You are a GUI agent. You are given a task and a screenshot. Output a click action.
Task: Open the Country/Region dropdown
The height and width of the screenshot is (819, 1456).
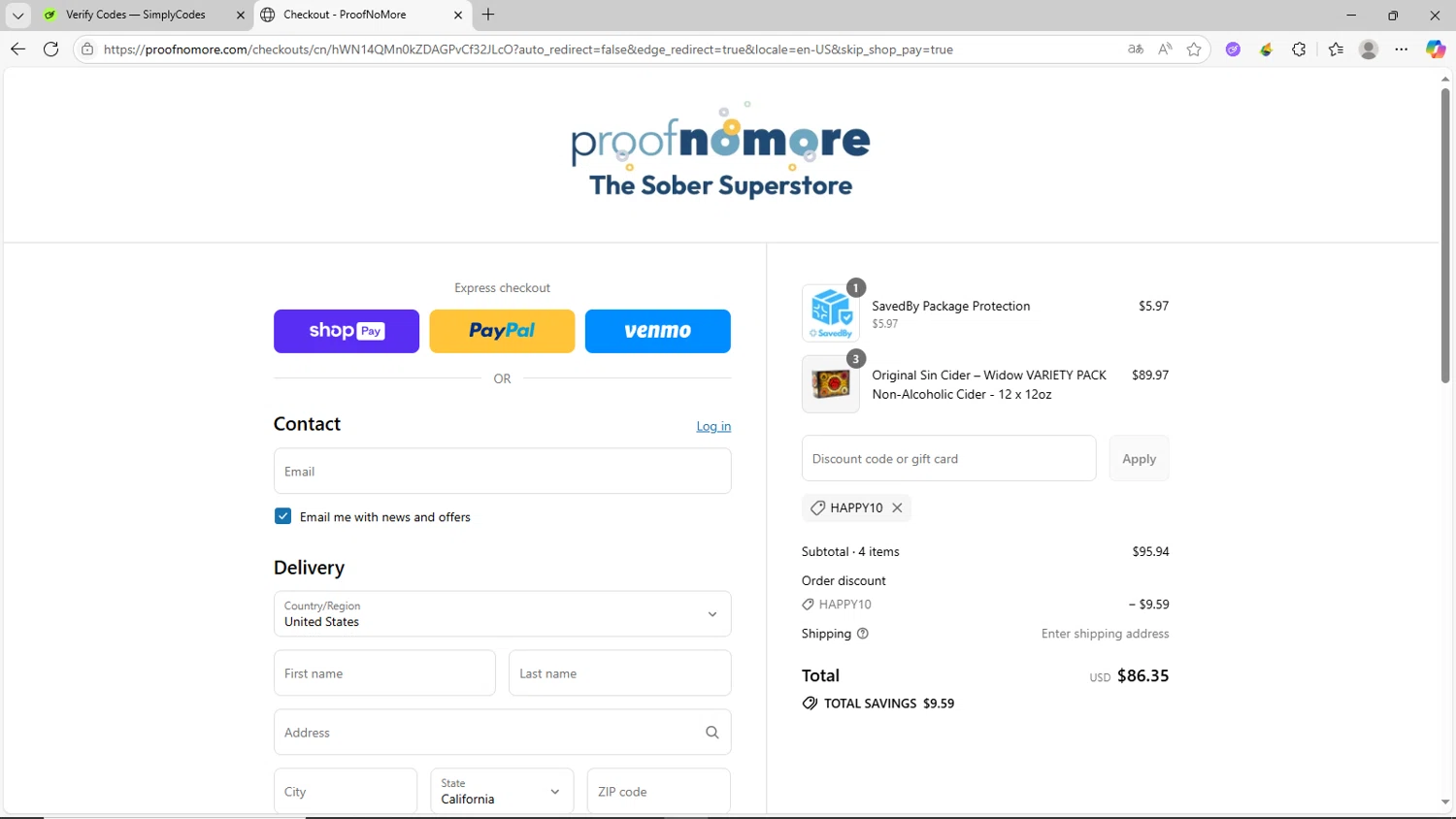pos(502,614)
